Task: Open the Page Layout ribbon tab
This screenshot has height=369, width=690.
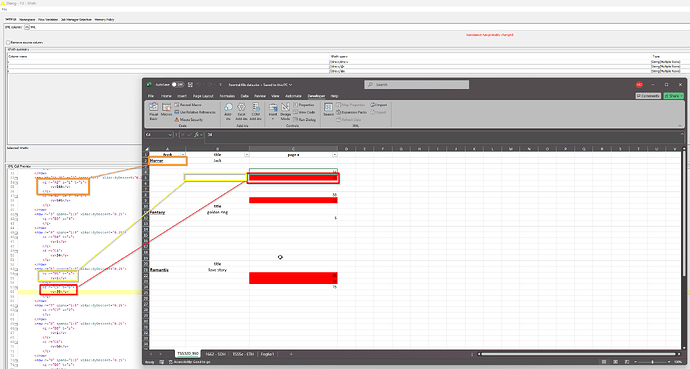Action: [203, 96]
